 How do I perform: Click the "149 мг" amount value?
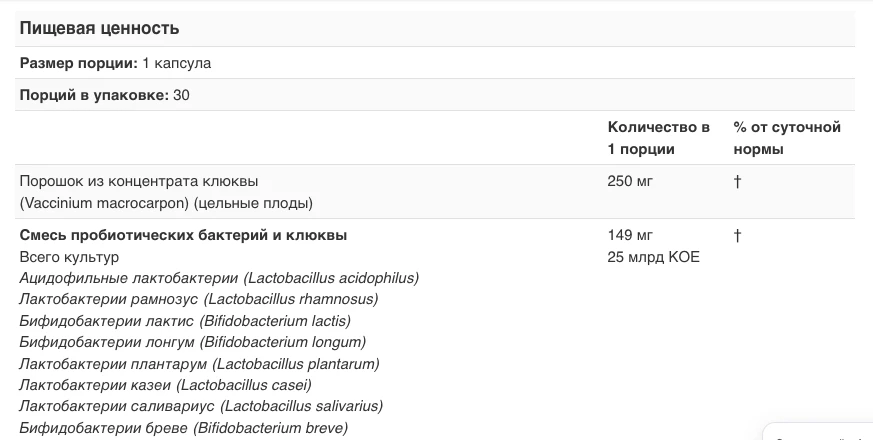point(630,235)
